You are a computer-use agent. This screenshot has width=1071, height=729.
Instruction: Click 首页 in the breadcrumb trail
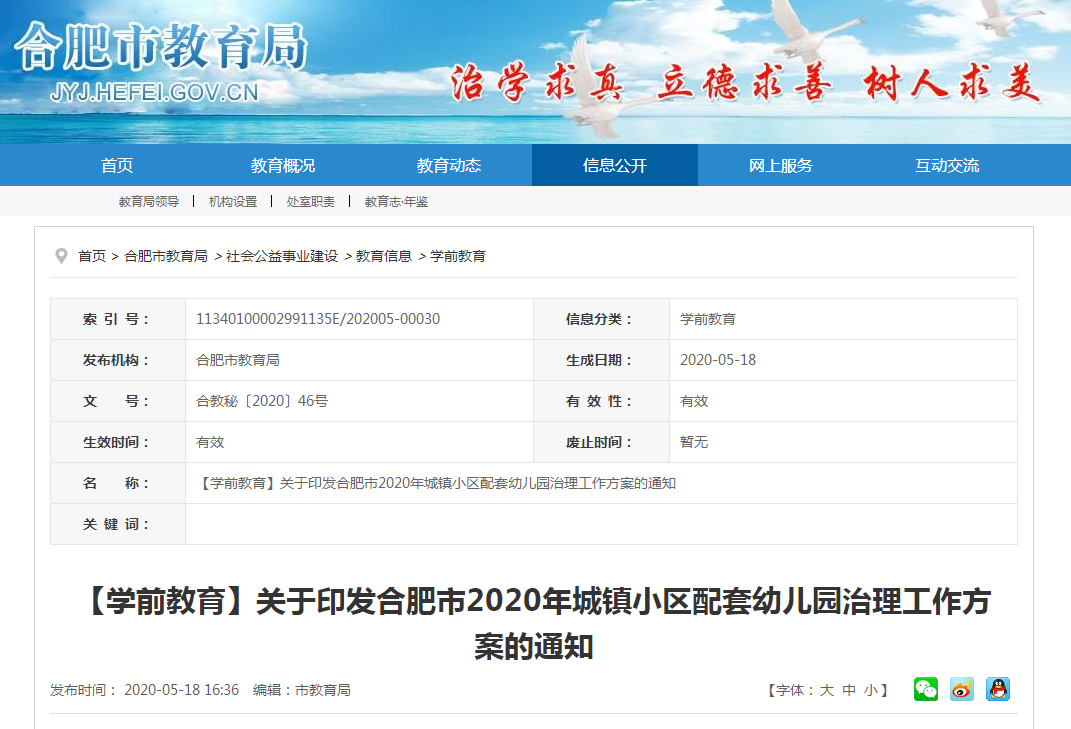91,255
